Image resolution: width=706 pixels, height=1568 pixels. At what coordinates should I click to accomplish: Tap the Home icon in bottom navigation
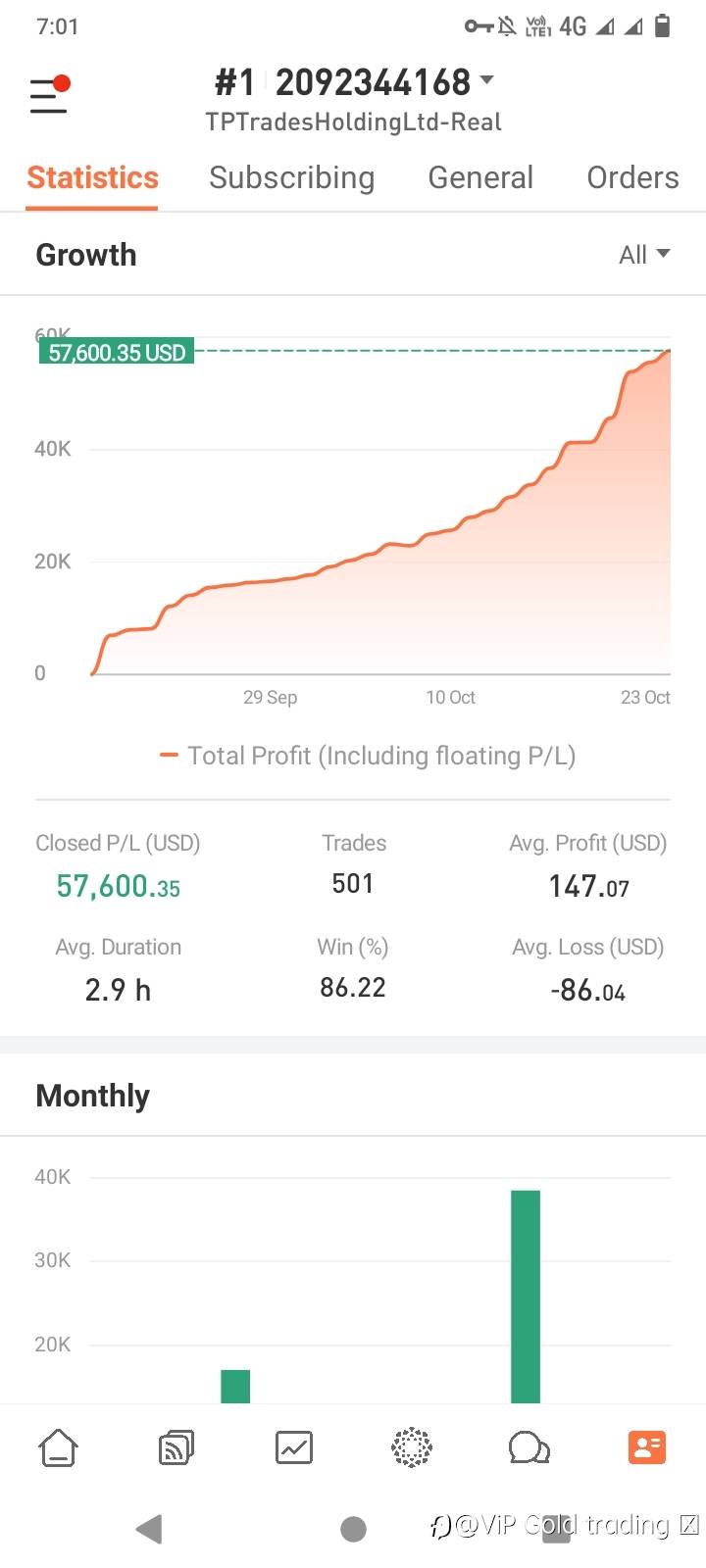click(x=58, y=1447)
